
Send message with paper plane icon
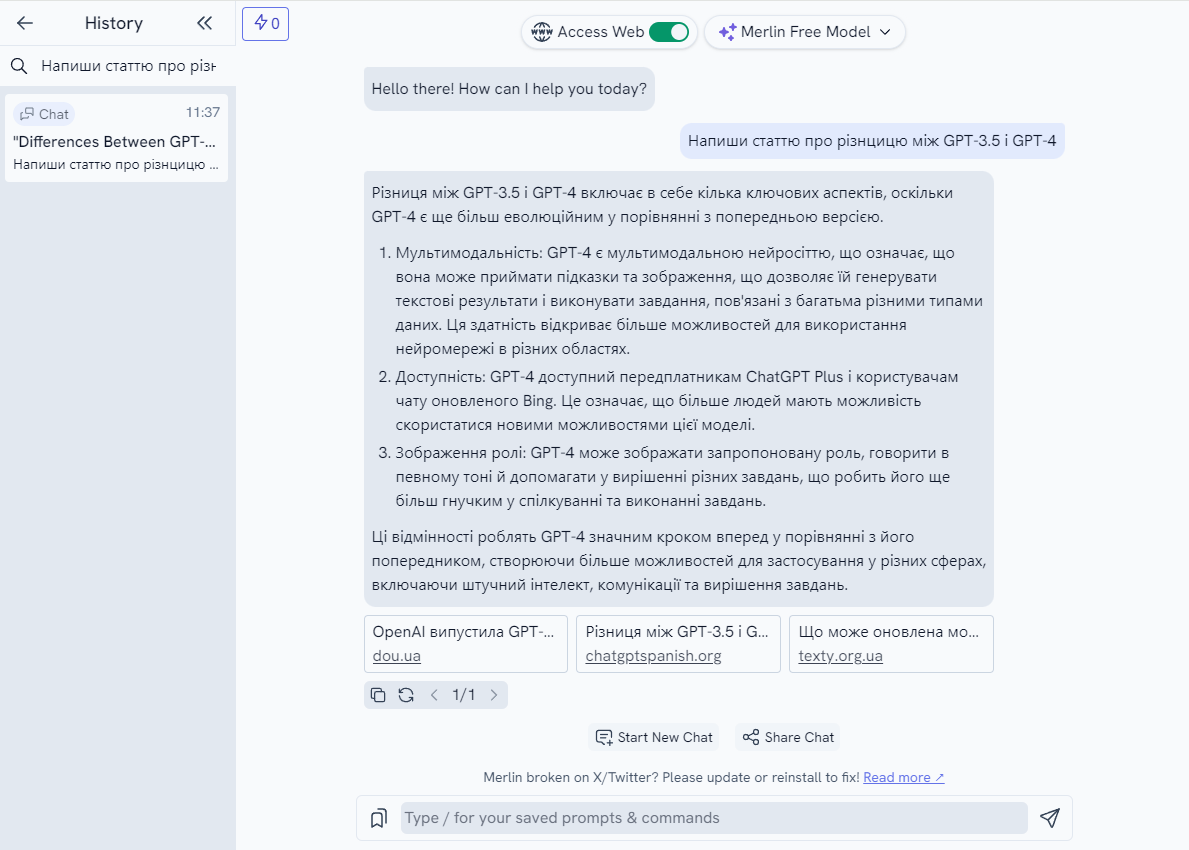click(1049, 818)
